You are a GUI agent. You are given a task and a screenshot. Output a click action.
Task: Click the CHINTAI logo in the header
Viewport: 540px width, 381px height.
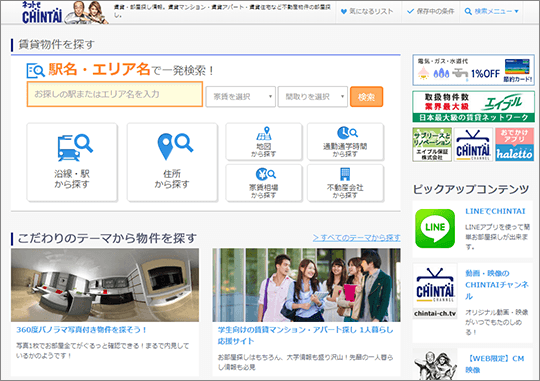(x=42, y=12)
